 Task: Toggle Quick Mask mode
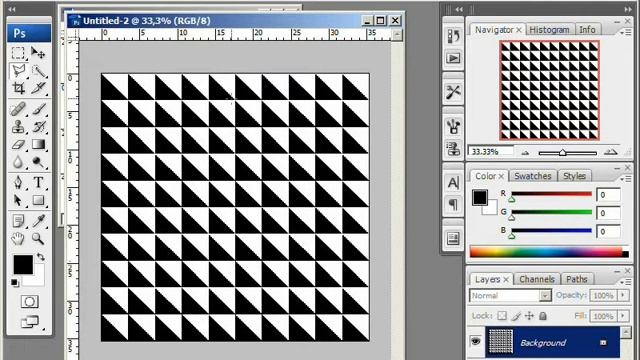pos(29,302)
